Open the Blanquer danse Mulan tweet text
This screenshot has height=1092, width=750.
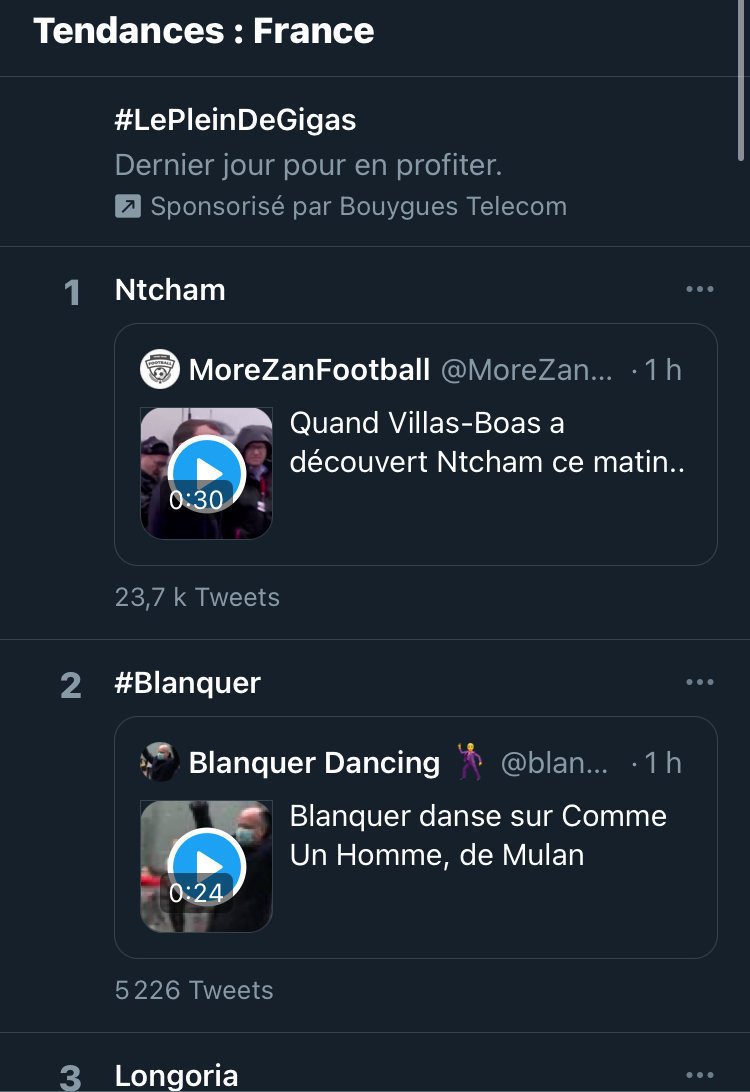[478, 836]
